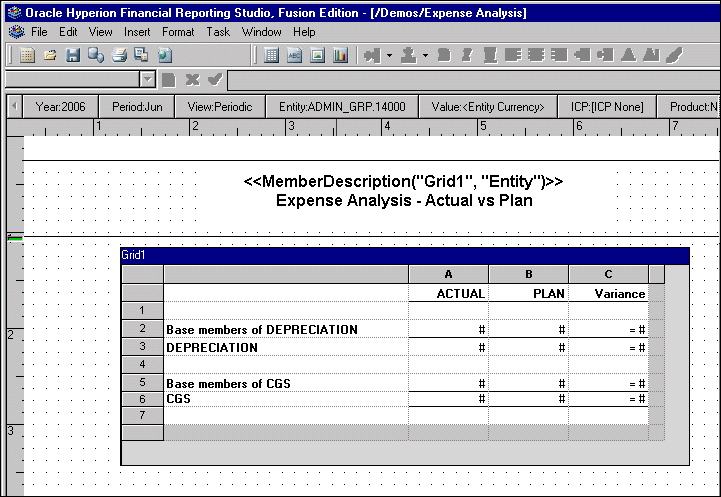Click the empty formula bar input field
Screen dimensions: 721x497
(474, 80)
